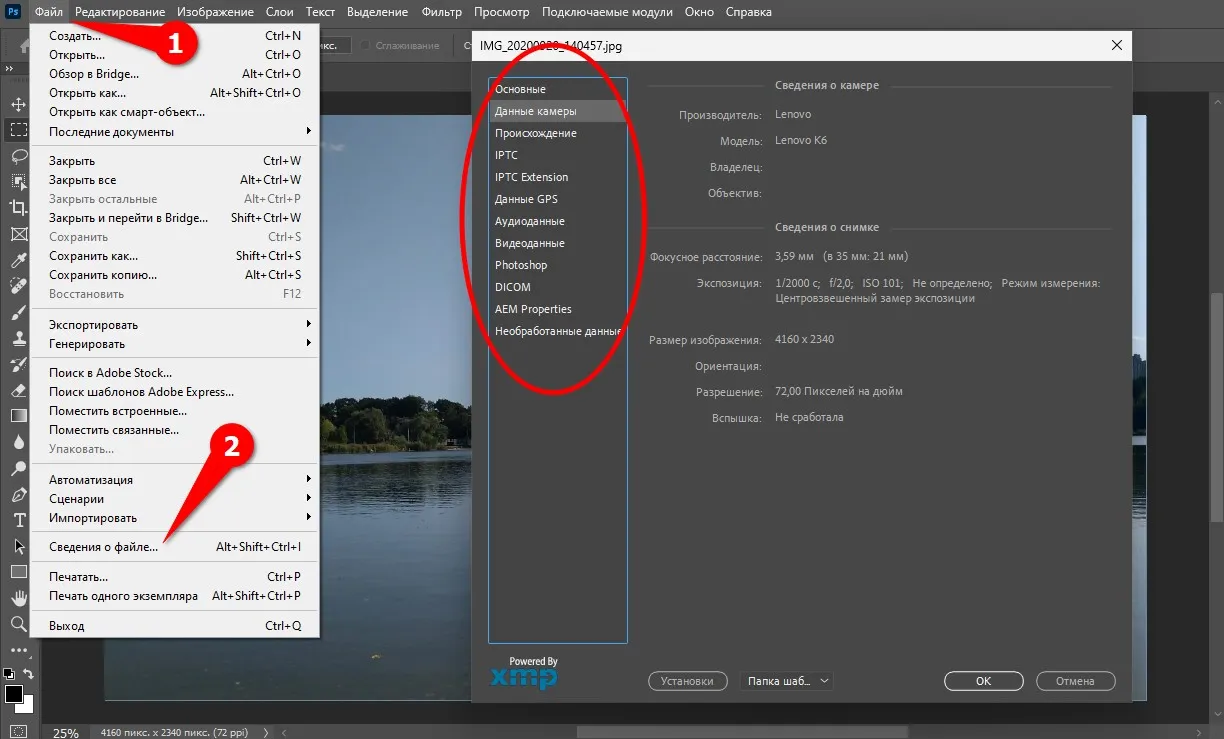Image resolution: width=1224 pixels, height=739 pixels.
Task: Open the Папка шаблонов dropdown
Action: coord(786,681)
